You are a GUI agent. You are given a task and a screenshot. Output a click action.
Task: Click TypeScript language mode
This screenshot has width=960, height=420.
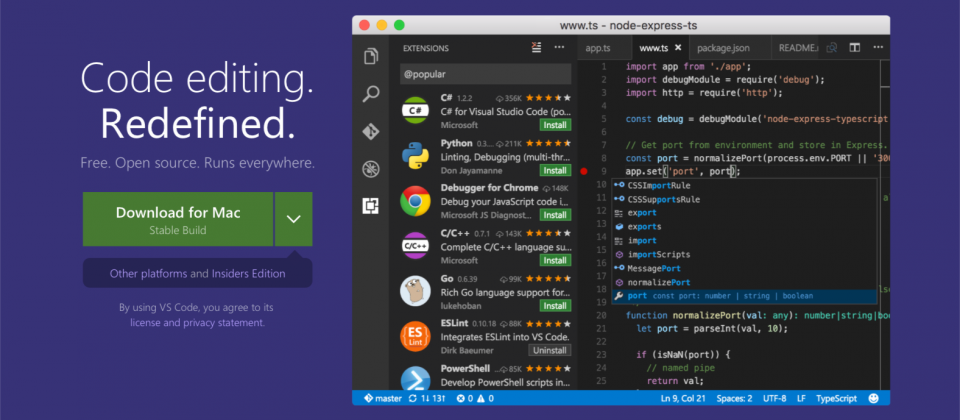tap(836, 398)
